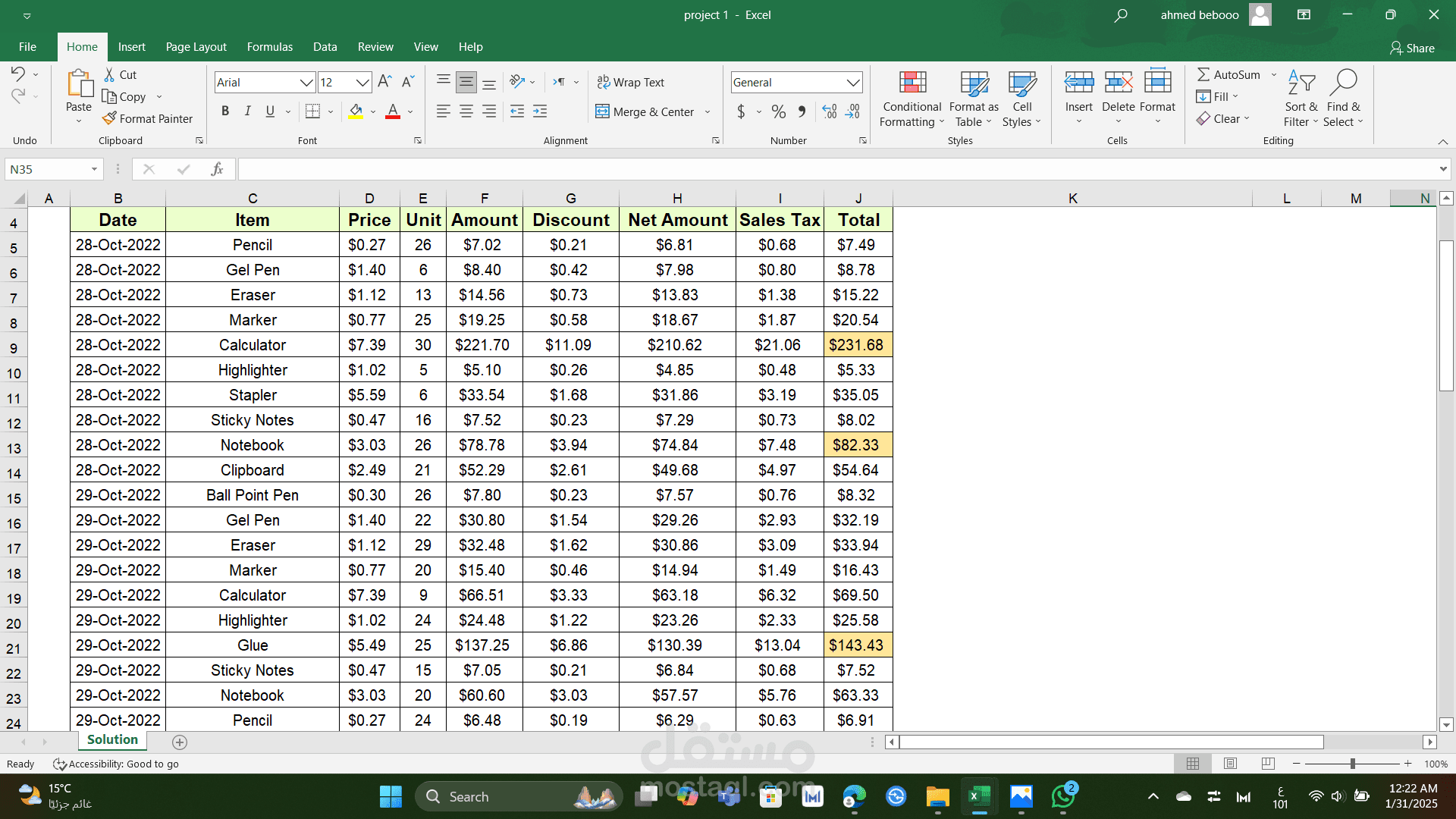Viewport: 1456px width, 819px height.
Task: Click the Paste clipboard icon
Action: [x=79, y=83]
